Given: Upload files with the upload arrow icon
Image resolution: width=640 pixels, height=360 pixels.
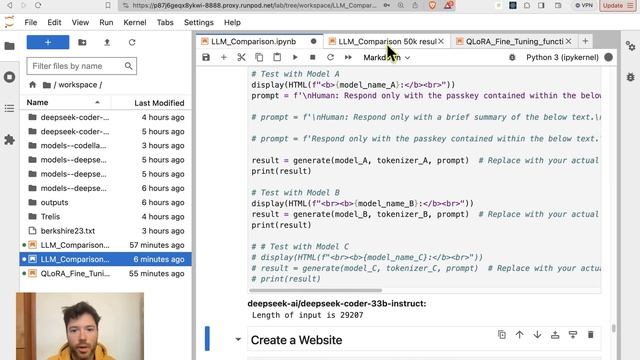Looking at the screenshot, I should (107, 42).
